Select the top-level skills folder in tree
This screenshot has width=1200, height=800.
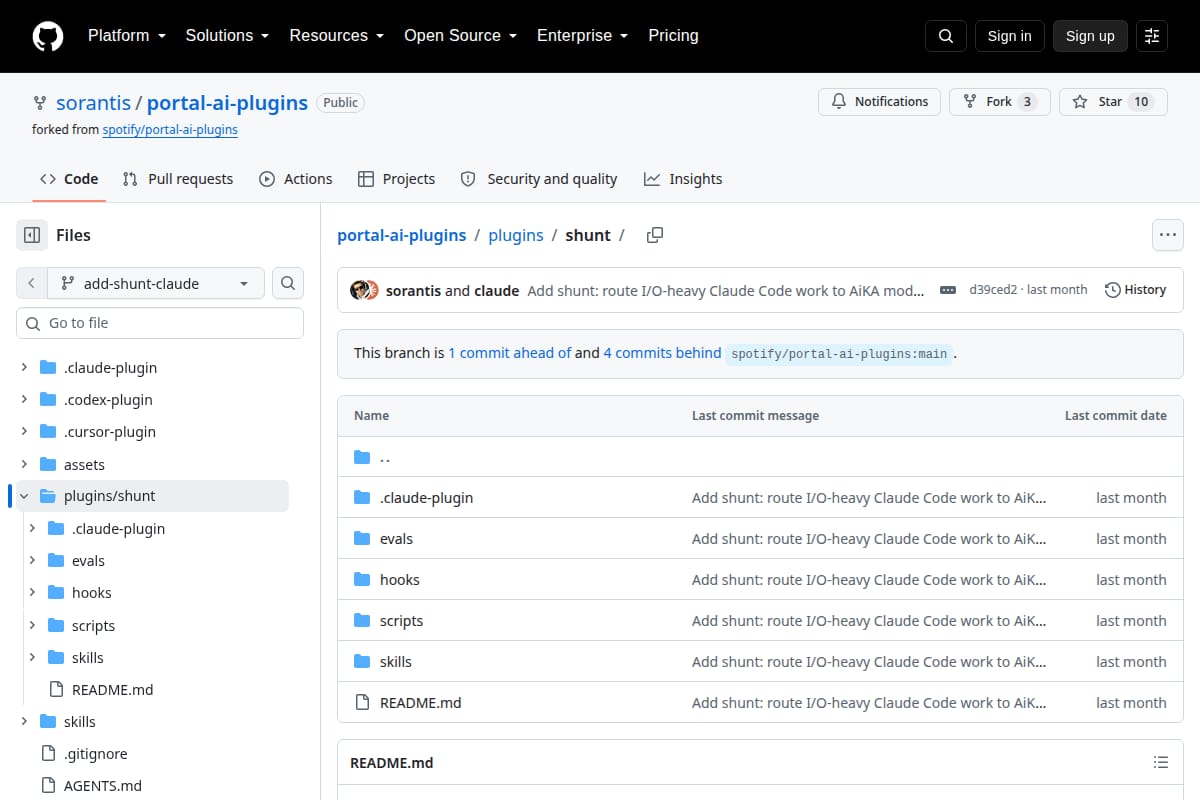click(80, 721)
